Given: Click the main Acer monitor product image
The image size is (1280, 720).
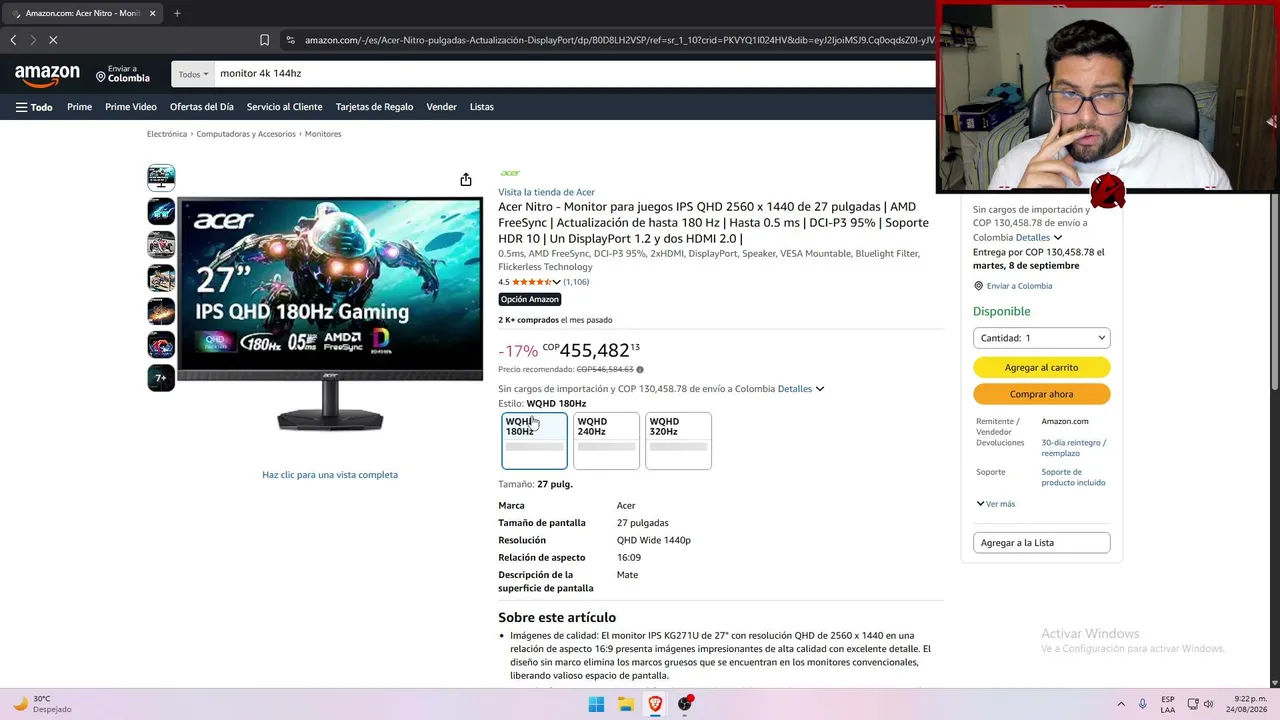Looking at the screenshot, I should (x=330, y=314).
